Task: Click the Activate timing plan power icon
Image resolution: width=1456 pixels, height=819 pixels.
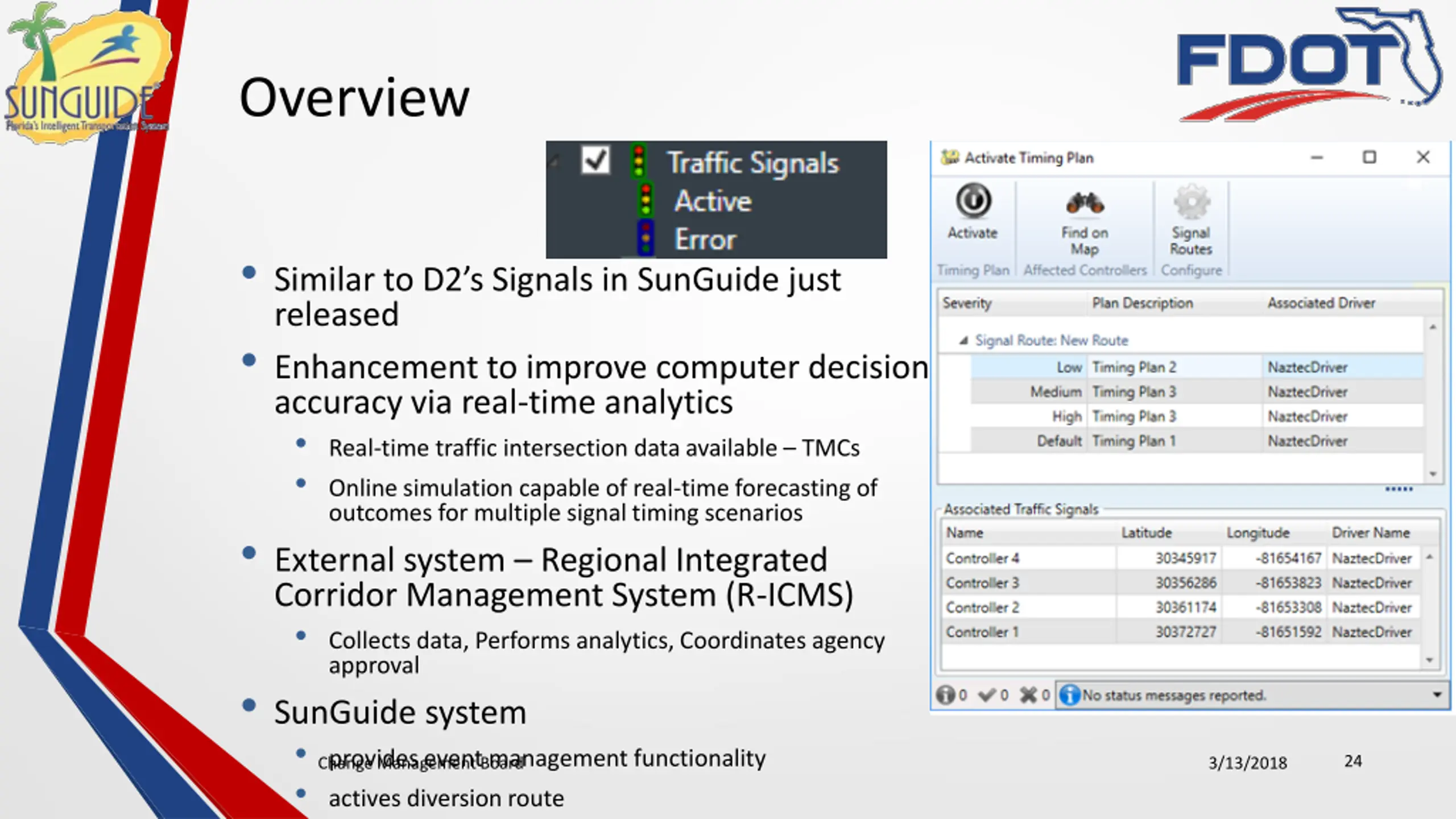Action: [973, 201]
